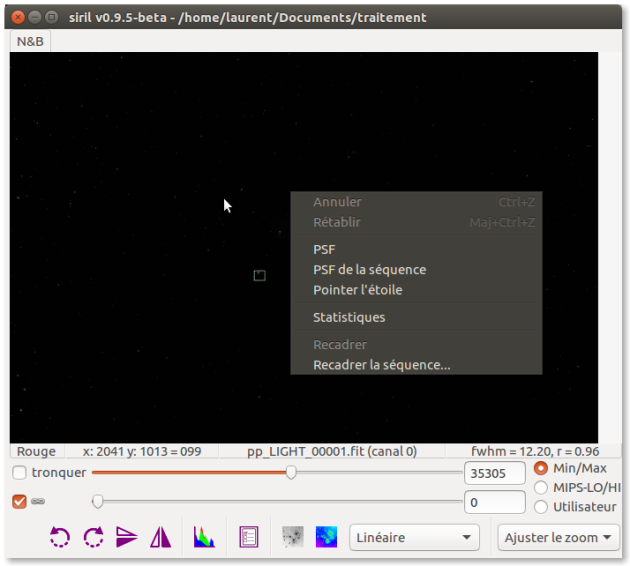
Task: Toggle negative image view icon
Action: [293, 538]
